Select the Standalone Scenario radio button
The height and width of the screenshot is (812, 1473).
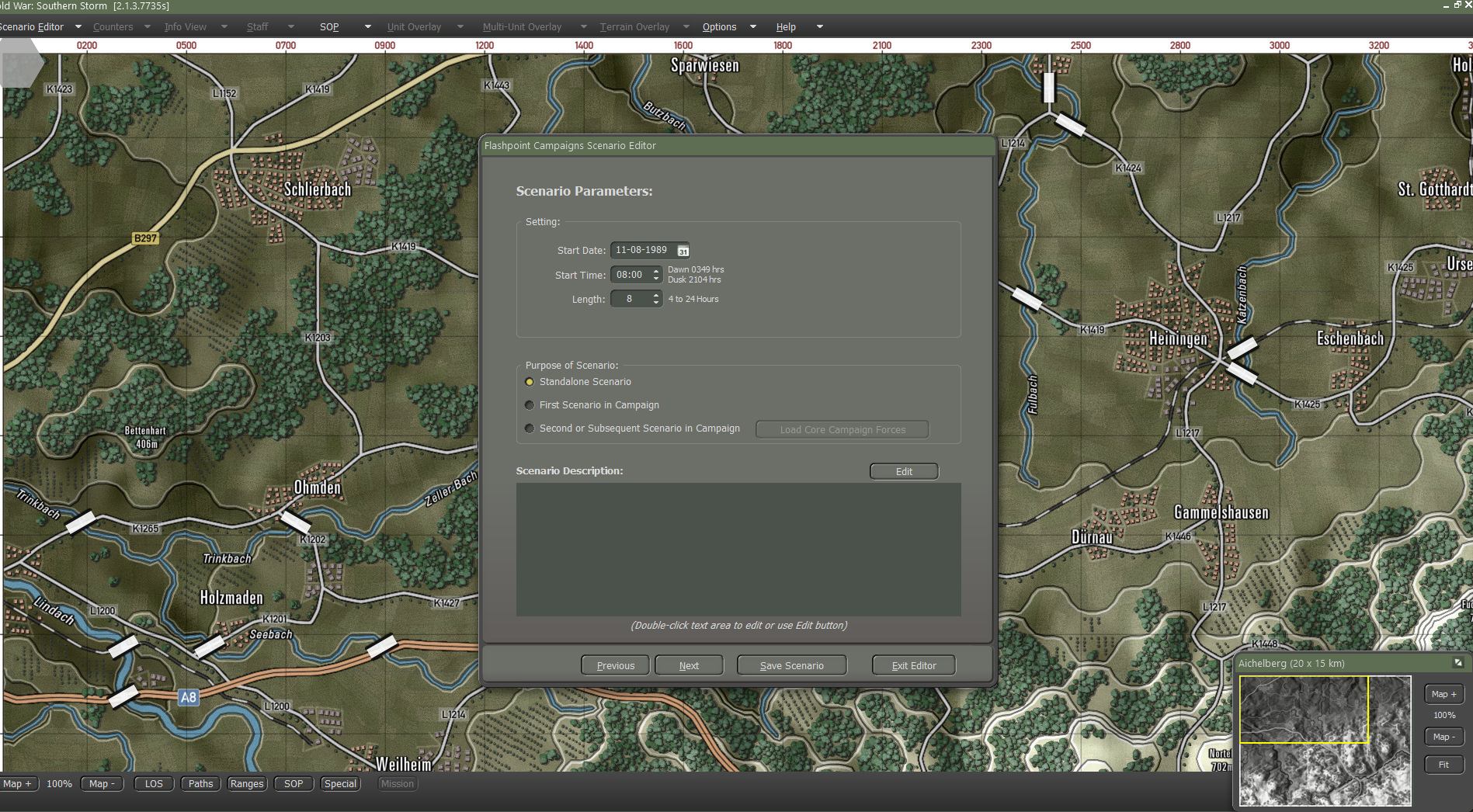click(x=530, y=382)
